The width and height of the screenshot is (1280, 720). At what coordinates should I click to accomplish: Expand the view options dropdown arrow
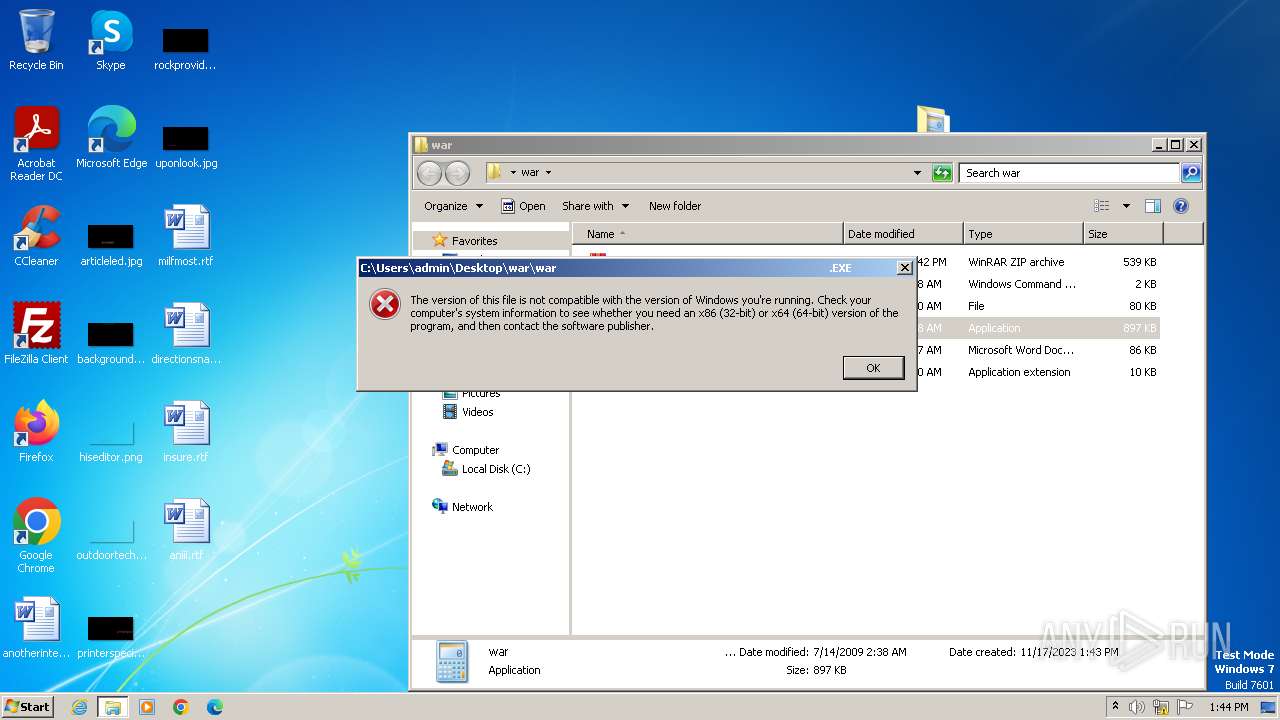(x=1125, y=206)
